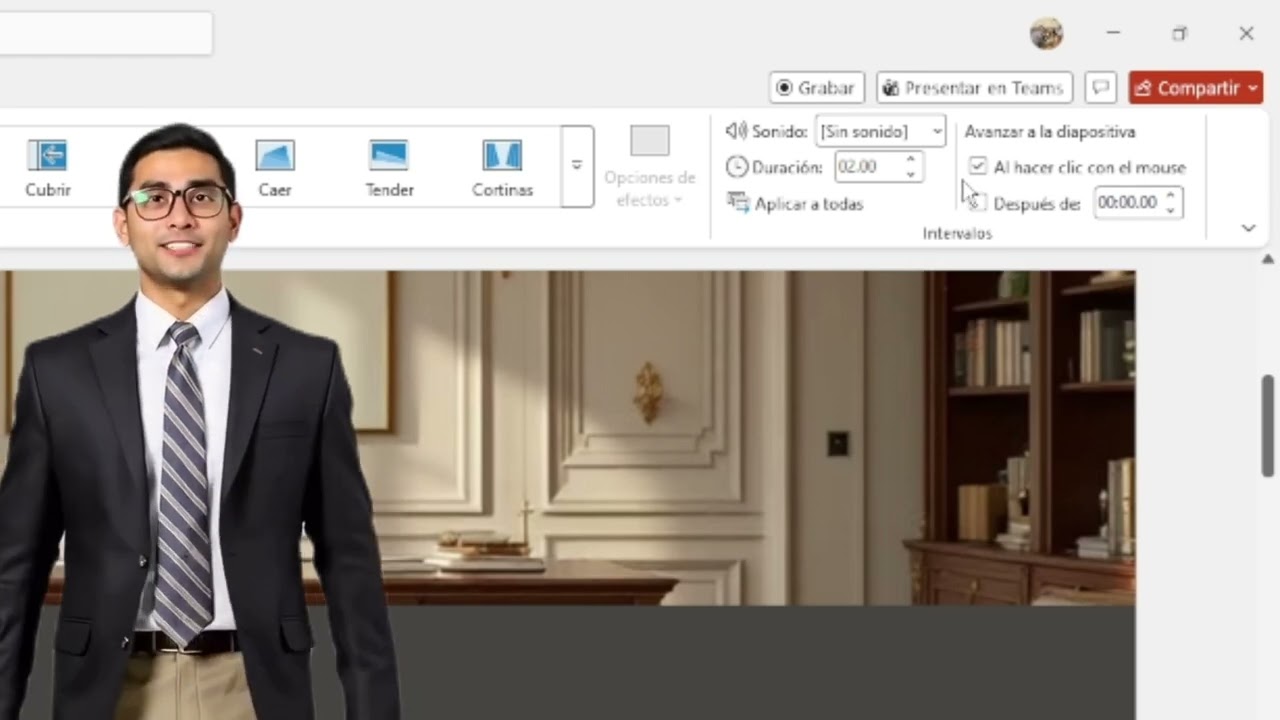
Task: Edit the Duración field
Action: click(x=868, y=167)
